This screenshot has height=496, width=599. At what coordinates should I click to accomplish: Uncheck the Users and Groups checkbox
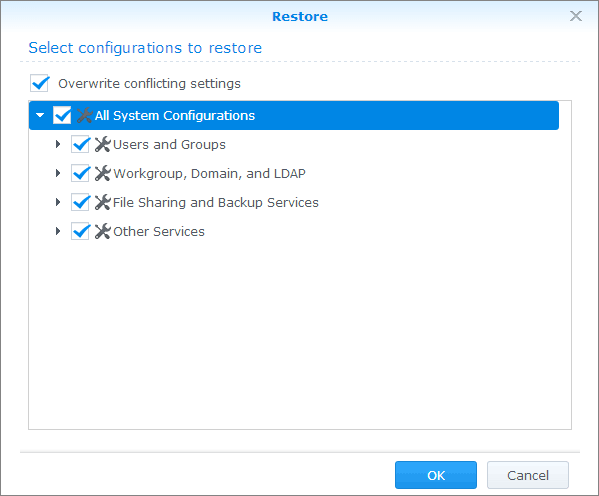click(80, 144)
